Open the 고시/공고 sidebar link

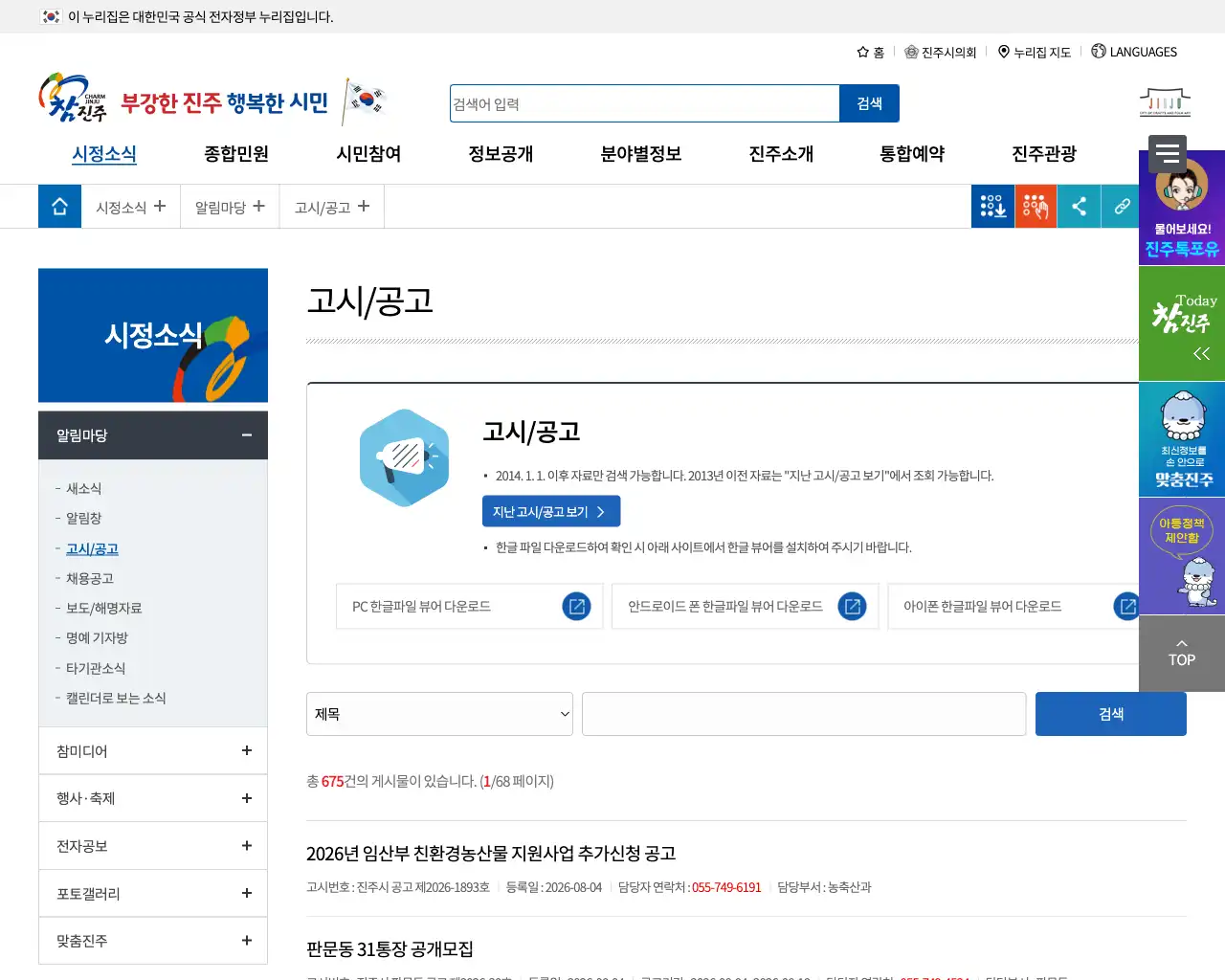(92, 548)
